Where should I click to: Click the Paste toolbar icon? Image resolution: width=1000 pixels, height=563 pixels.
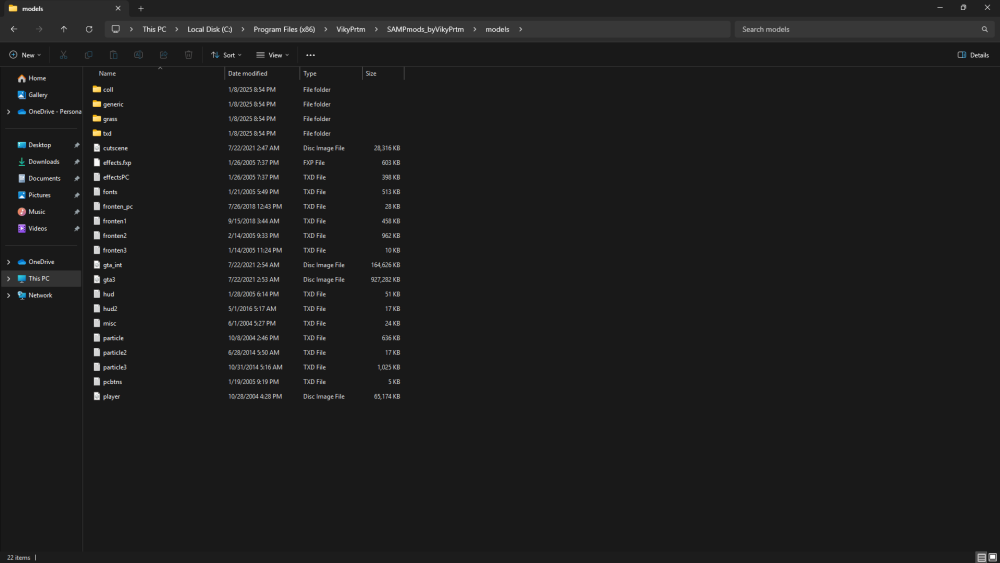114,55
